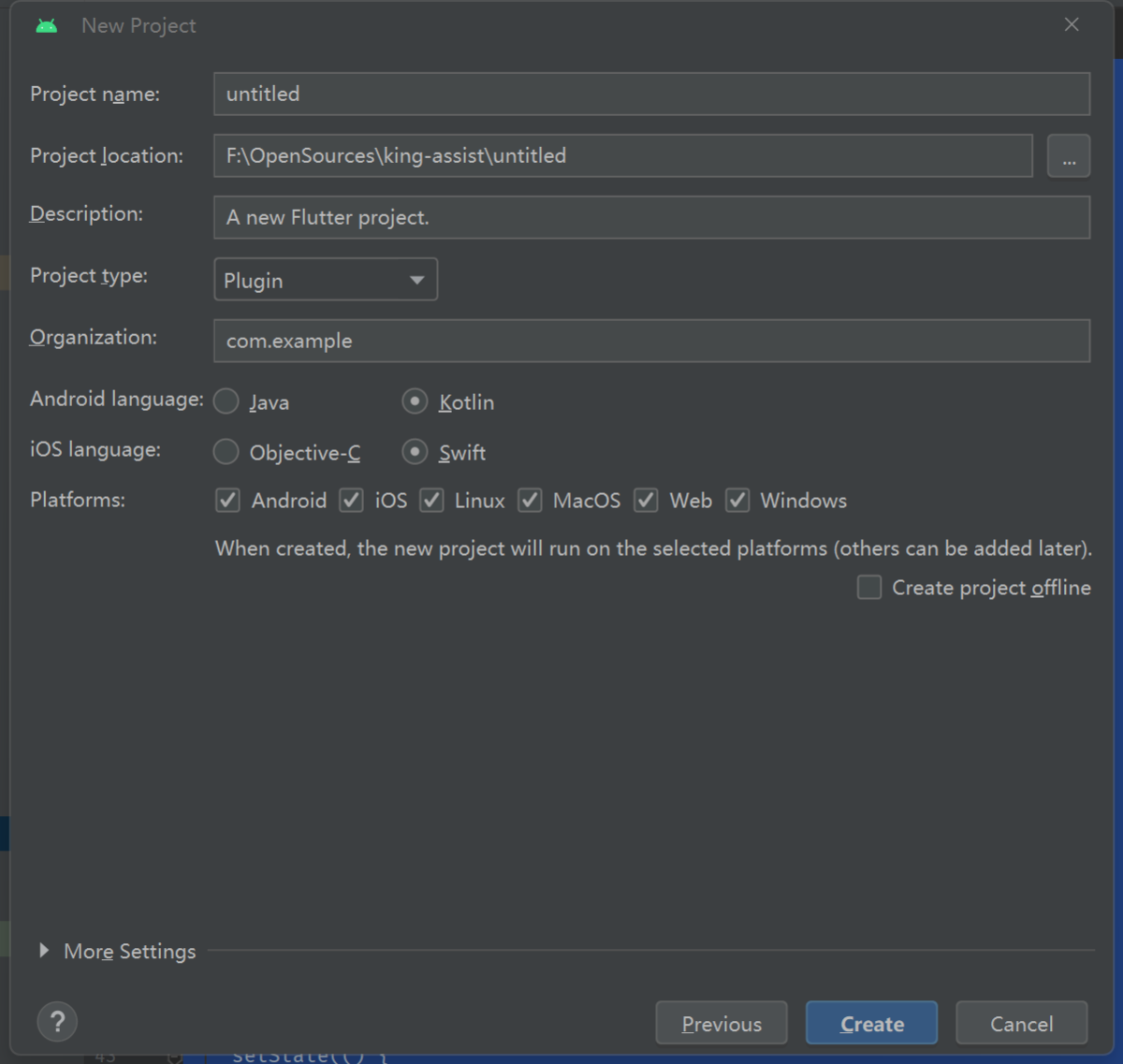Disable the Windows platform checkbox
The image size is (1123, 1064).
[x=737, y=501]
